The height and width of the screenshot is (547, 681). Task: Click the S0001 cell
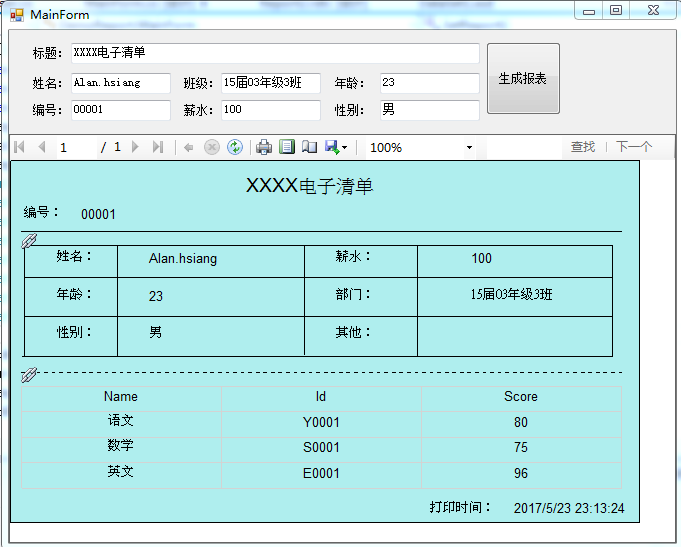click(321, 450)
